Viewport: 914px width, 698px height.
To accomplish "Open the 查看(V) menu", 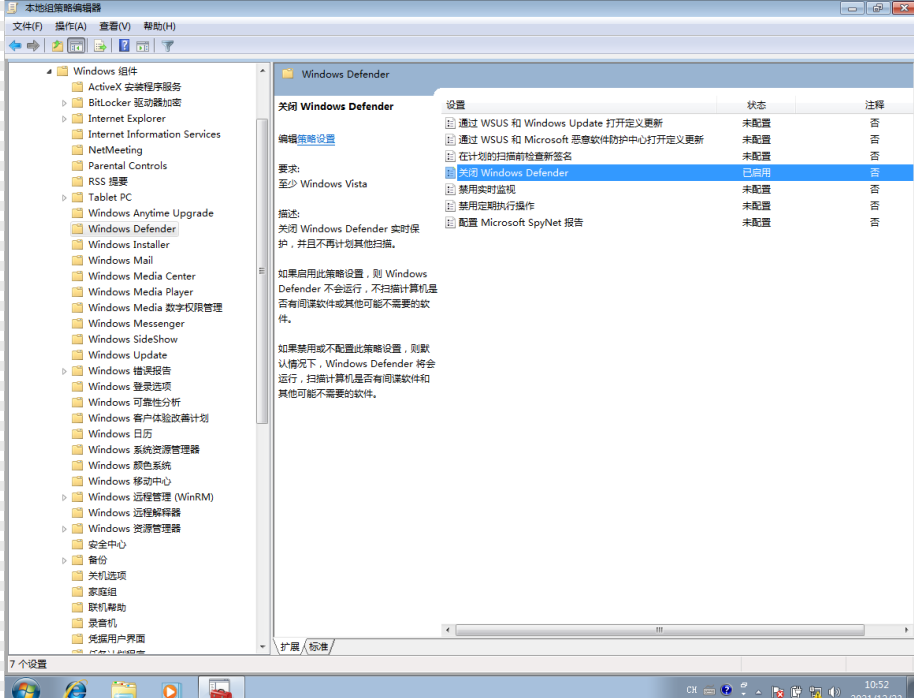I will click(x=115, y=26).
